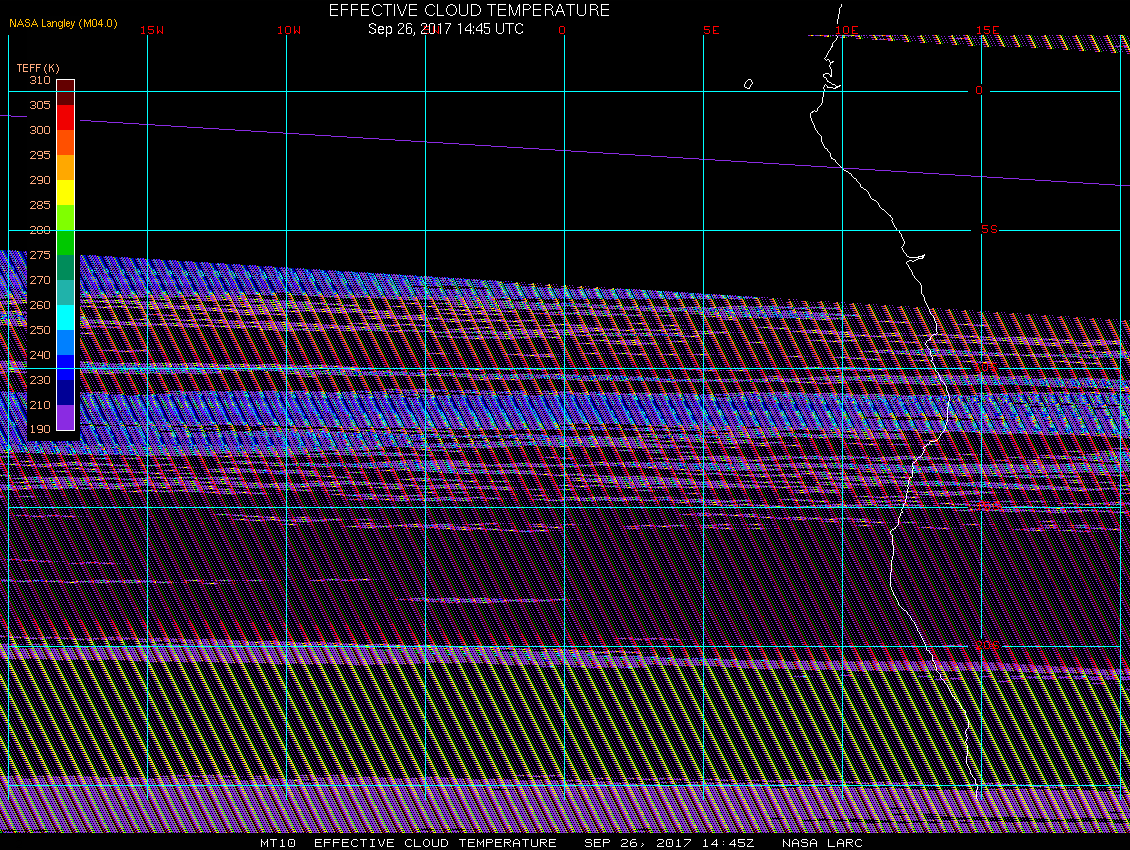The height and width of the screenshot is (850, 1130).
Task: Click the 20S latitude label
Action: coord(987,645)
